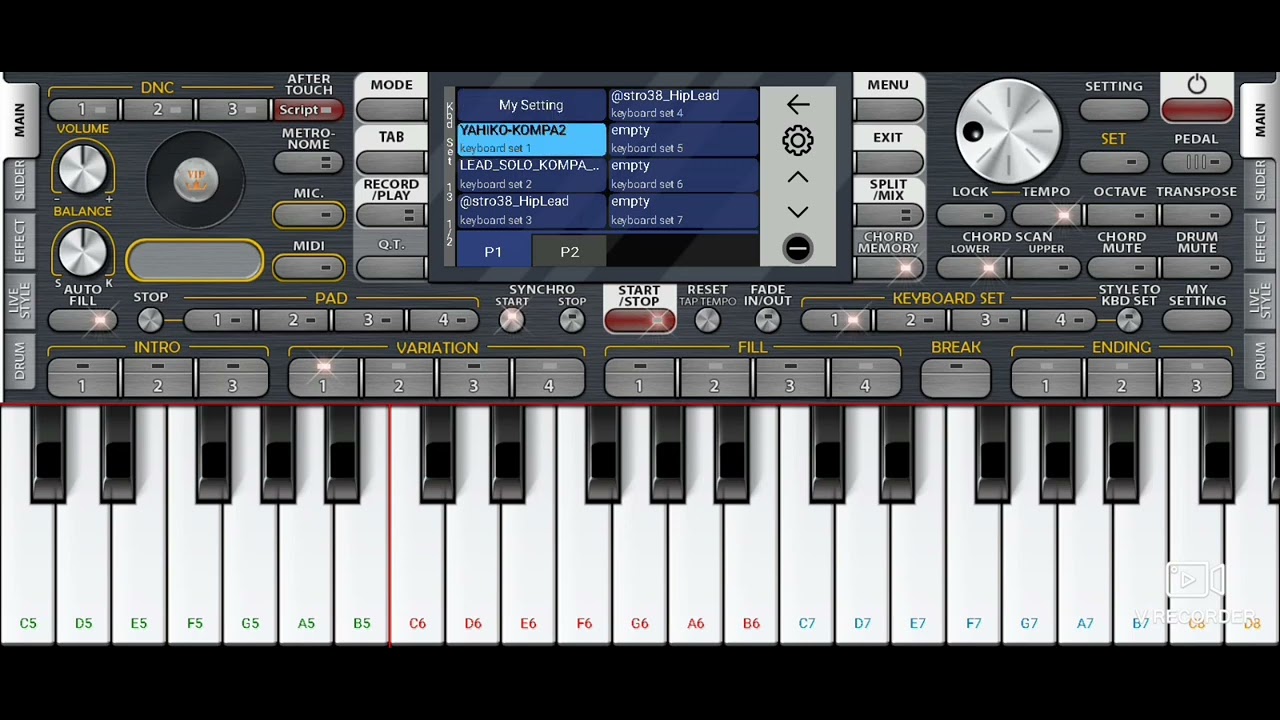Toggle the Chord Memory button
The width and height of the screenshot is (1280, 720).
point(888,267)
